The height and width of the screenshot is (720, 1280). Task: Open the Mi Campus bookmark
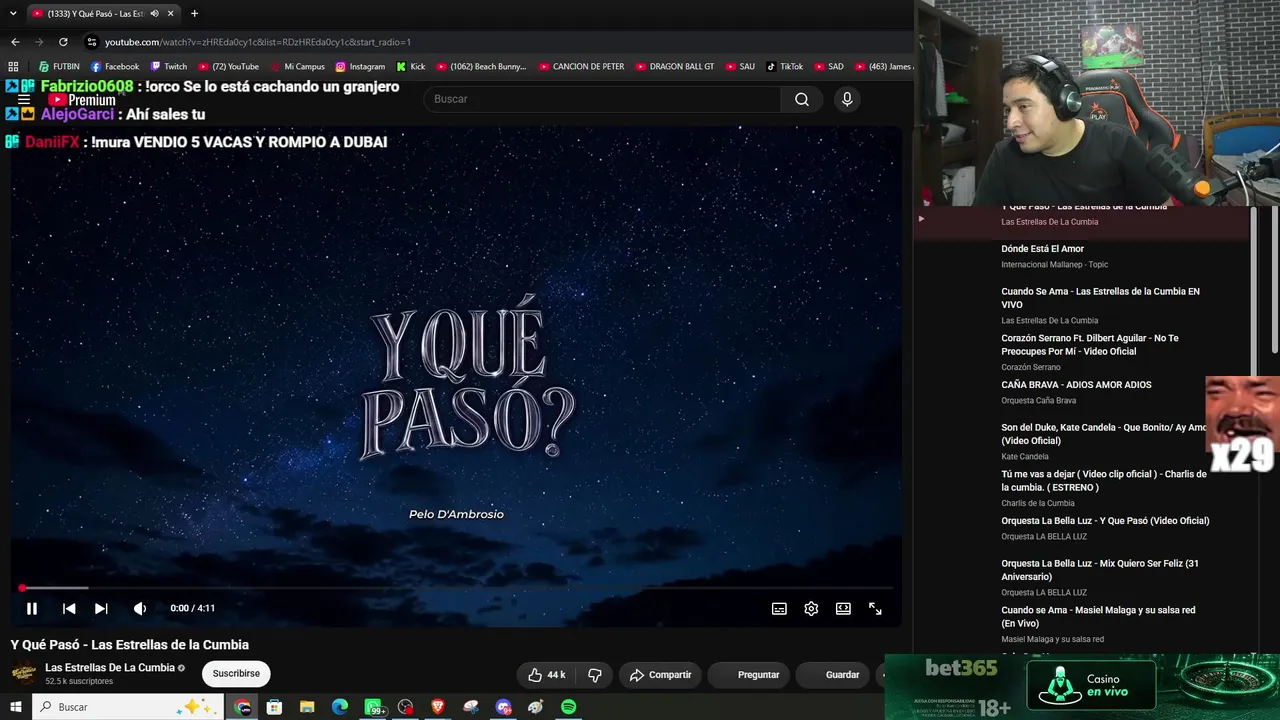[x=297, y=67]
